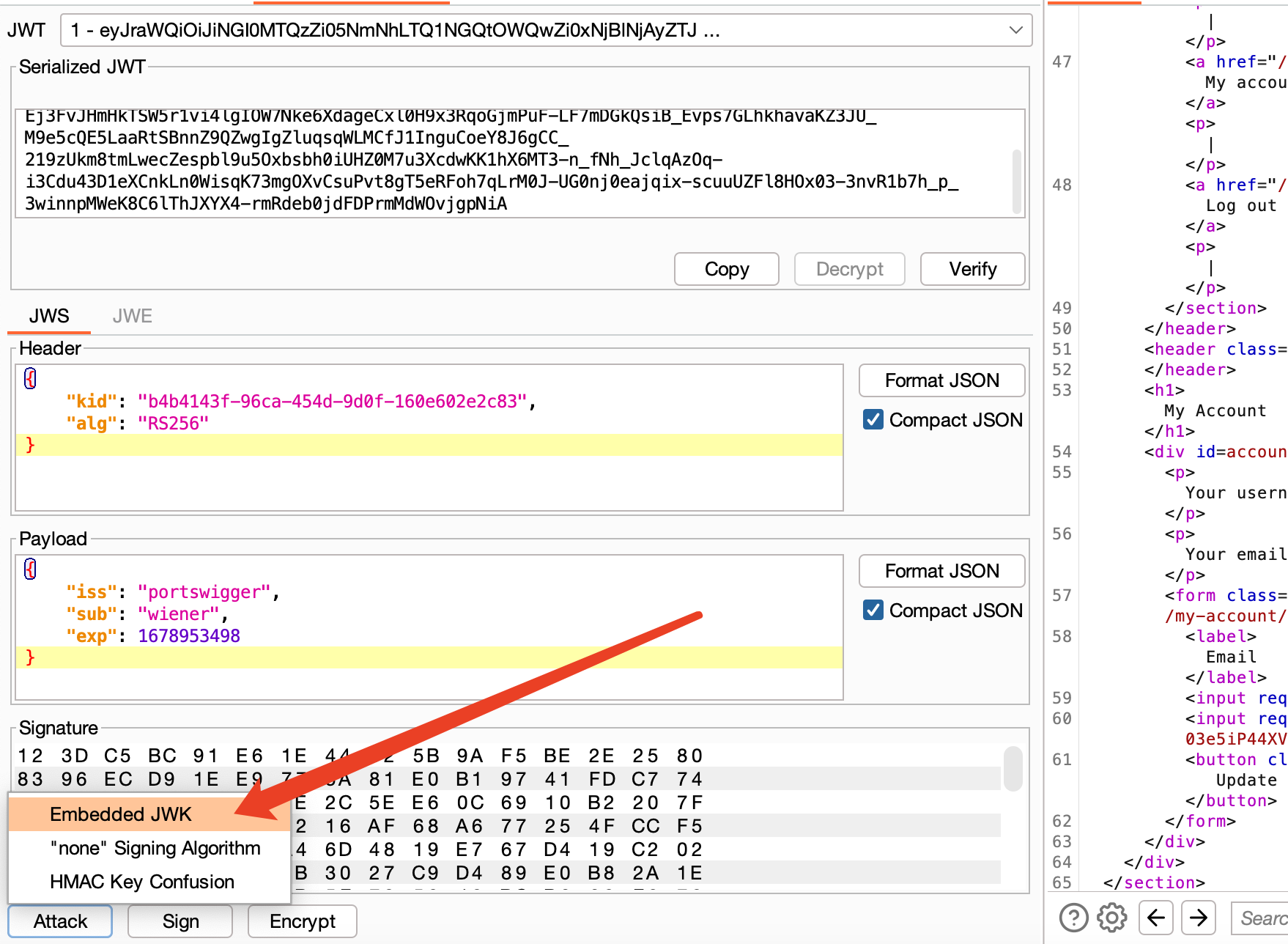Viewport: 1288px width, 944px height.
Task: Enable Compact JSON for the Header
Action: (x=873, y=419)
